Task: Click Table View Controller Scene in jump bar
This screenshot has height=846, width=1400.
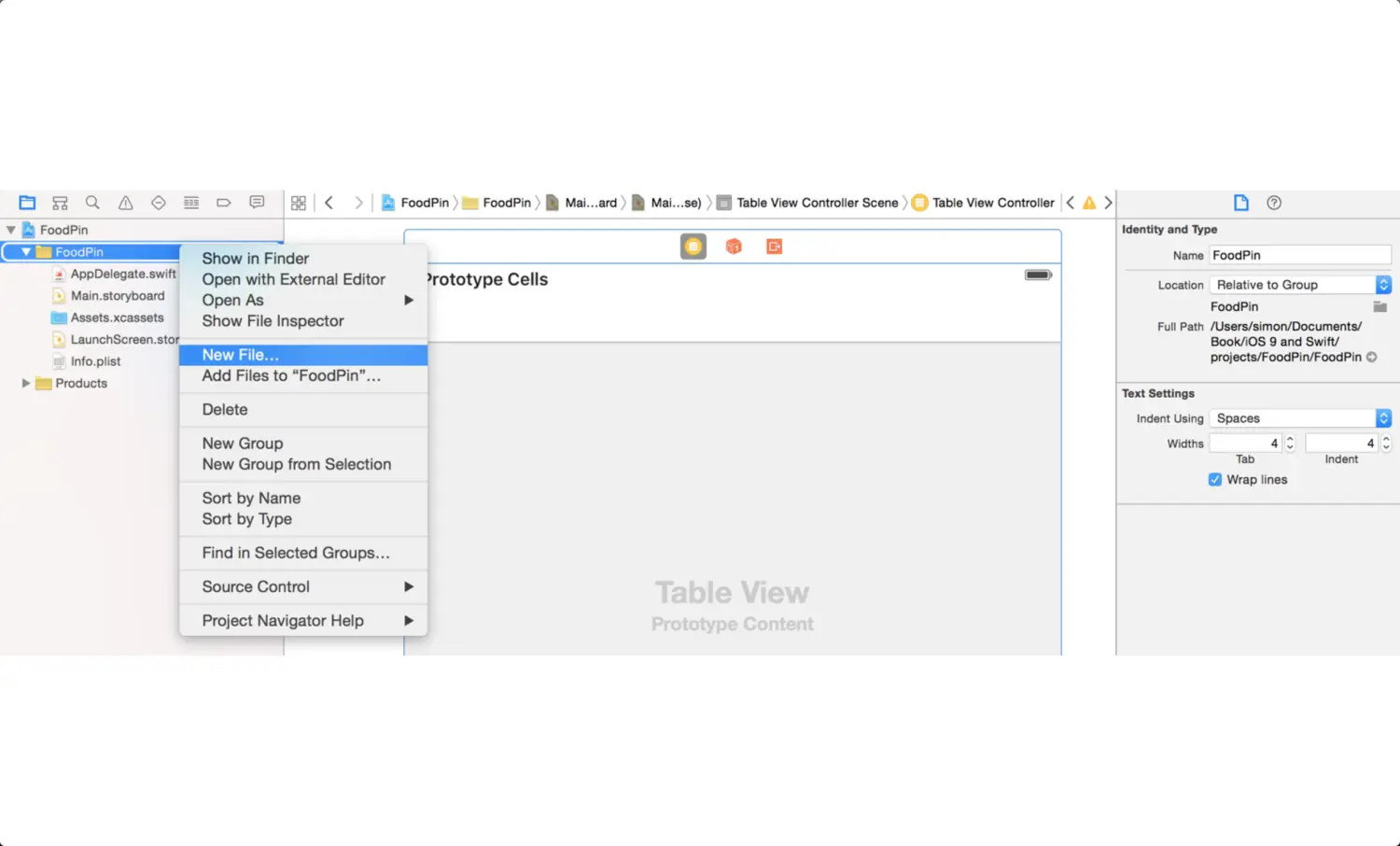Action: (807, 203)
